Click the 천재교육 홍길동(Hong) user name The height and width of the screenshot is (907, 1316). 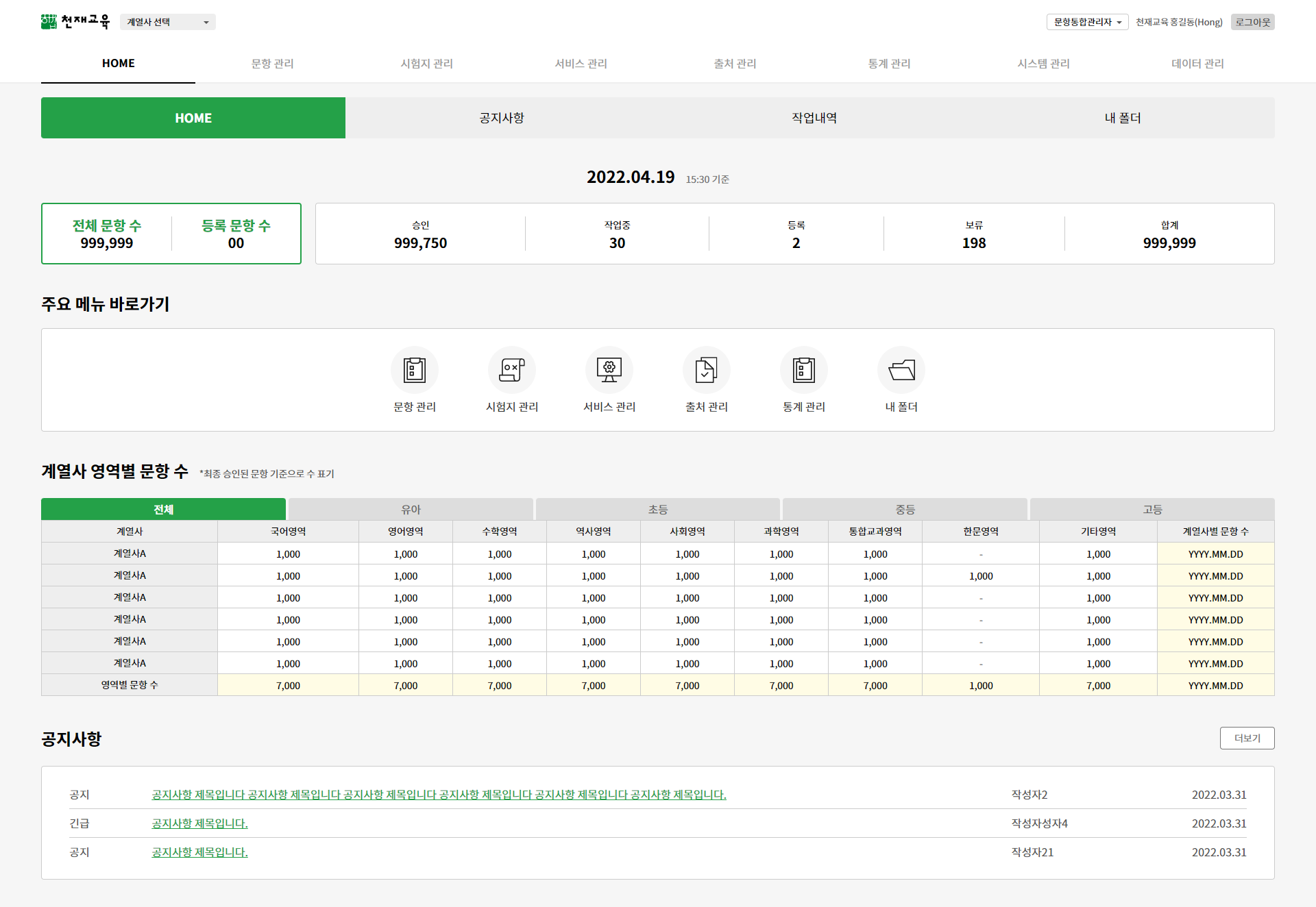[1179, 22]
